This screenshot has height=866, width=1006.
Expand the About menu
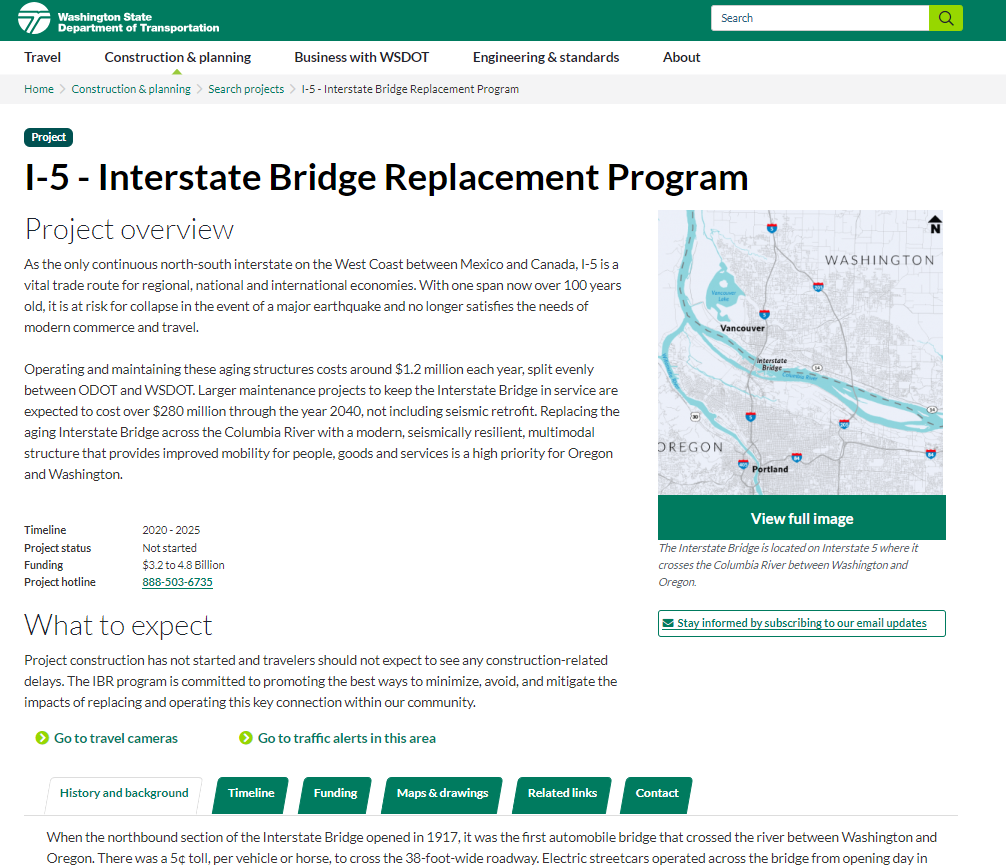coord(681,57)
